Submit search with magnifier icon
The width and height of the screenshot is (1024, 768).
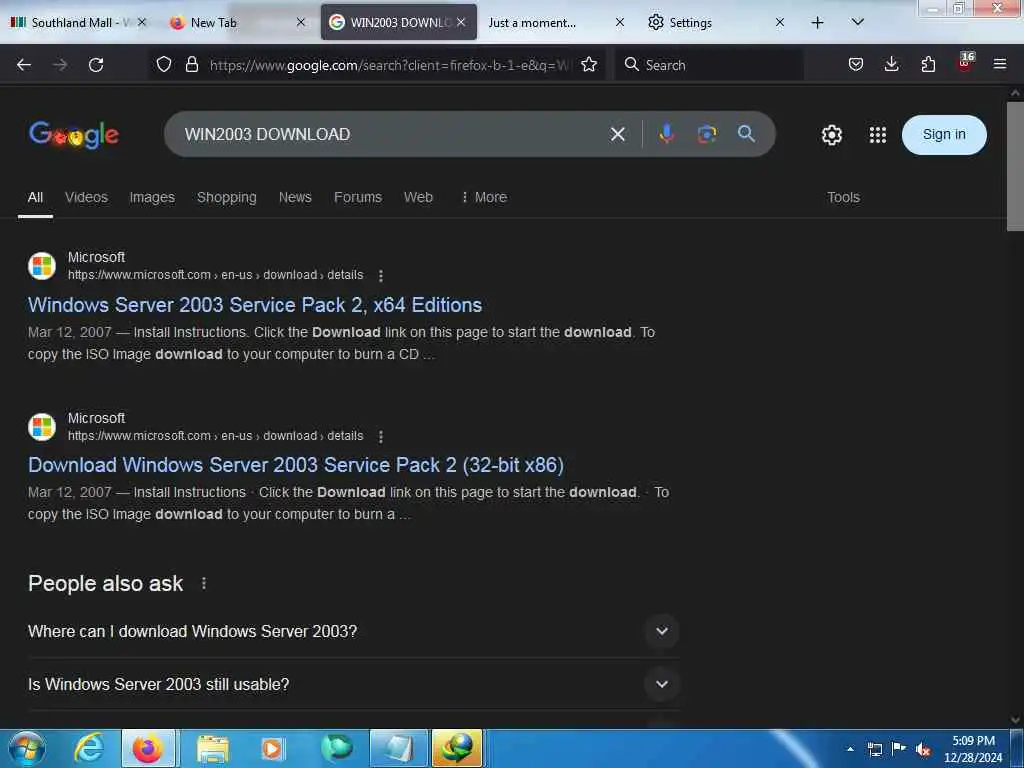point(746,134)
